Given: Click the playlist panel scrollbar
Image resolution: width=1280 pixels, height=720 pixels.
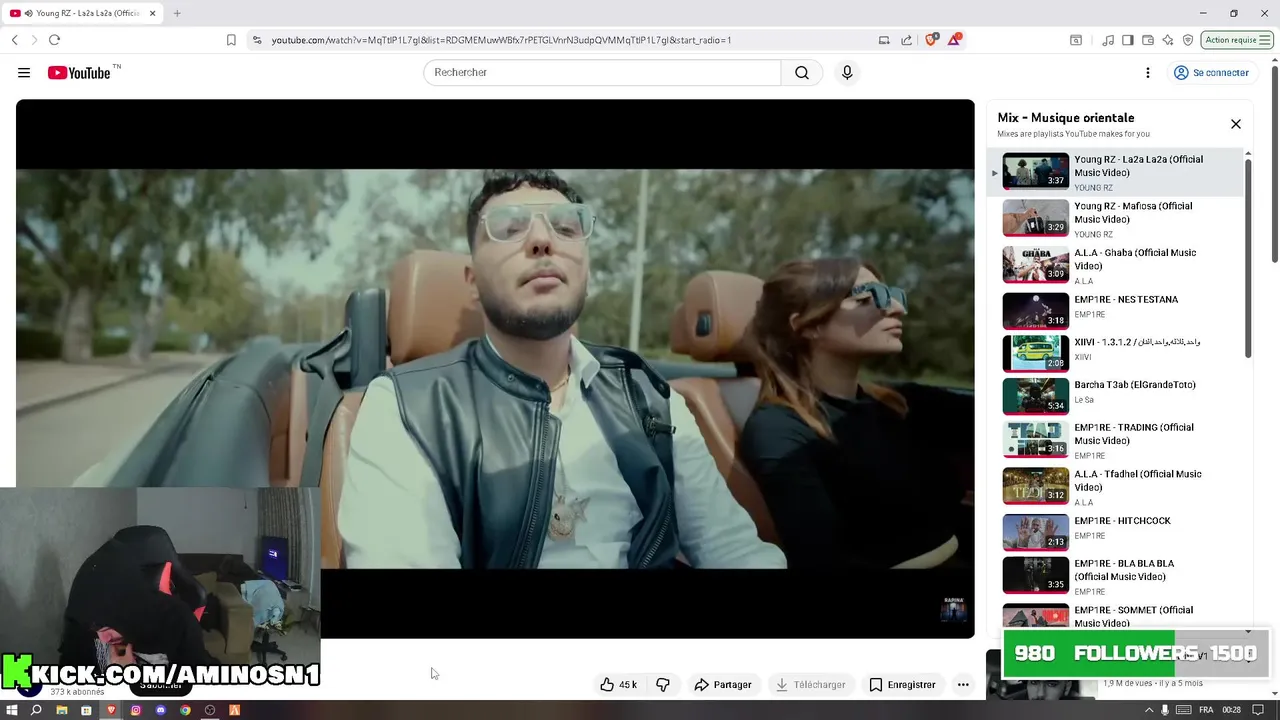Looking at the screenshot, I should (x=1248, y=258).
